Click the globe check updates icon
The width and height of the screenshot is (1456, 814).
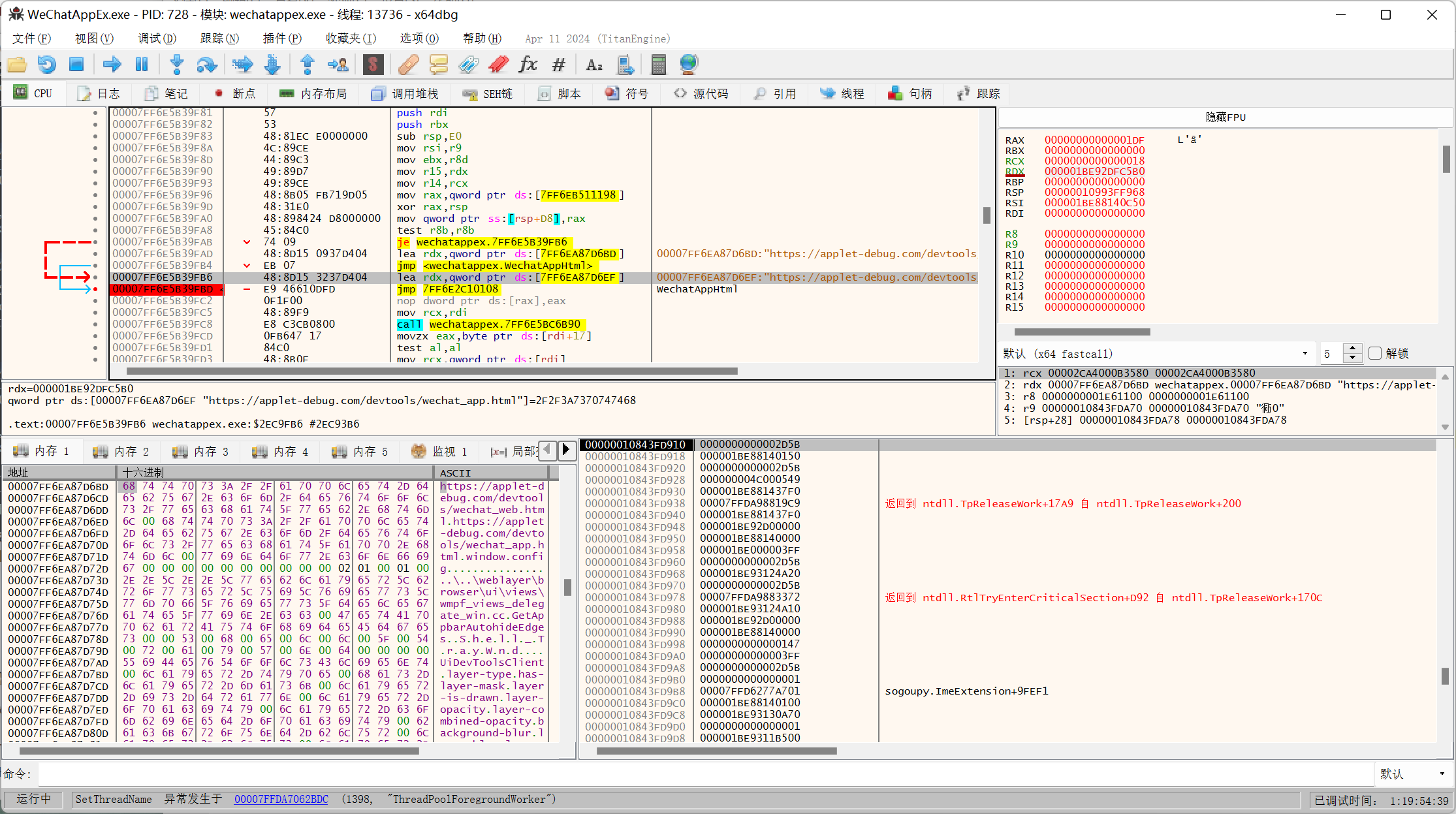tap(689, 65)
